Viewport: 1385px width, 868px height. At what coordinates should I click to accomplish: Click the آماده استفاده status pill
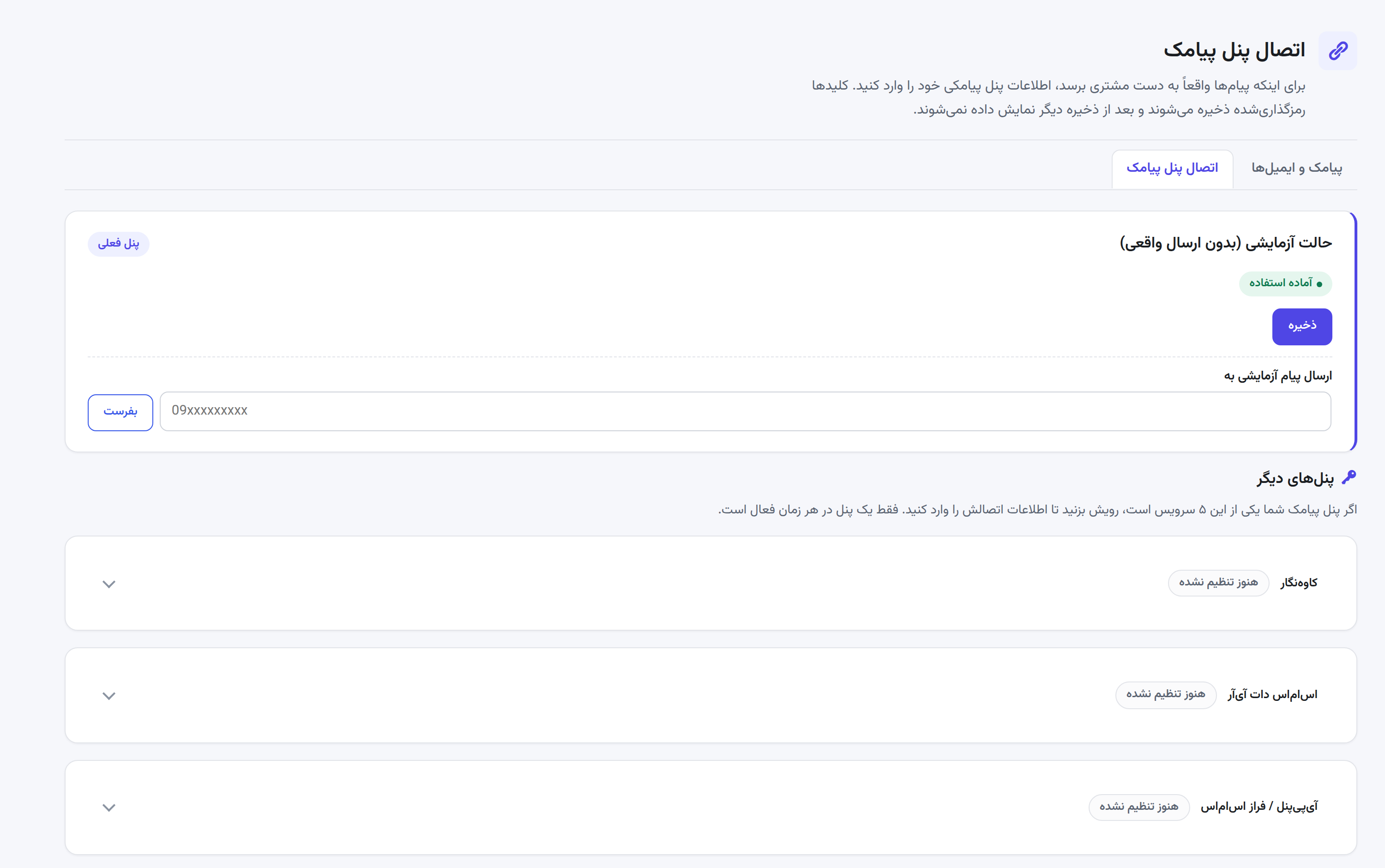click(x=1285, y=283)
